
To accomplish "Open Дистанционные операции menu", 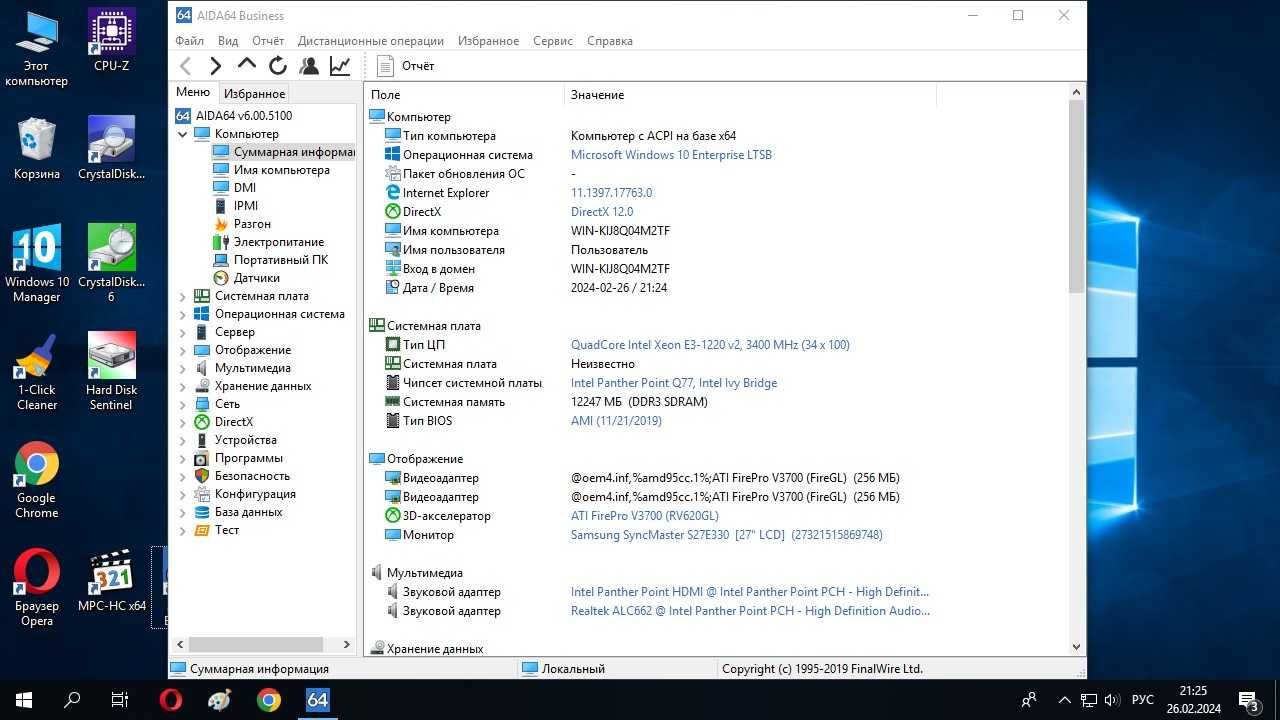I will 370,41.
